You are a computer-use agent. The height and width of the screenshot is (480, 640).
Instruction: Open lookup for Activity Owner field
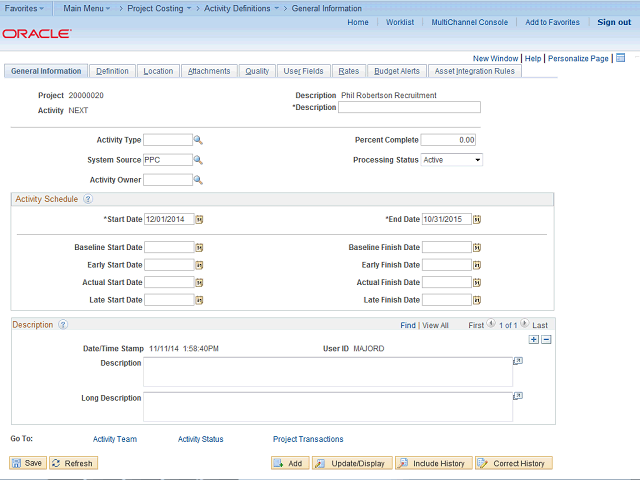(198, 180)
